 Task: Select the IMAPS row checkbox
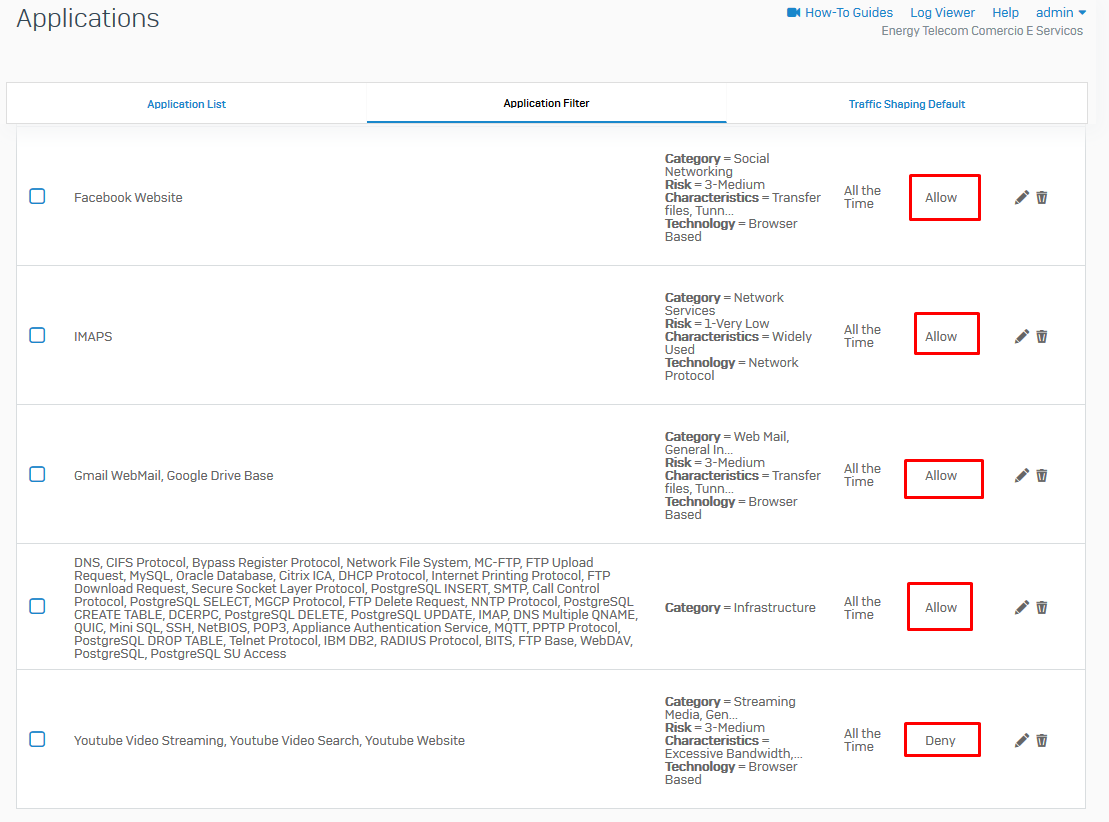tap(37, 335)
